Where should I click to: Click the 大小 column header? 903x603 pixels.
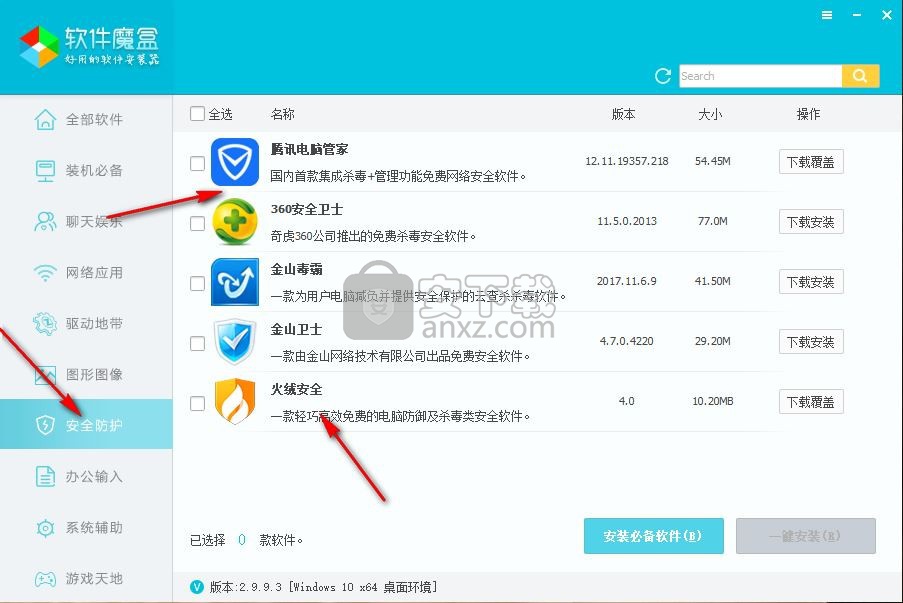tap(710, 114)
